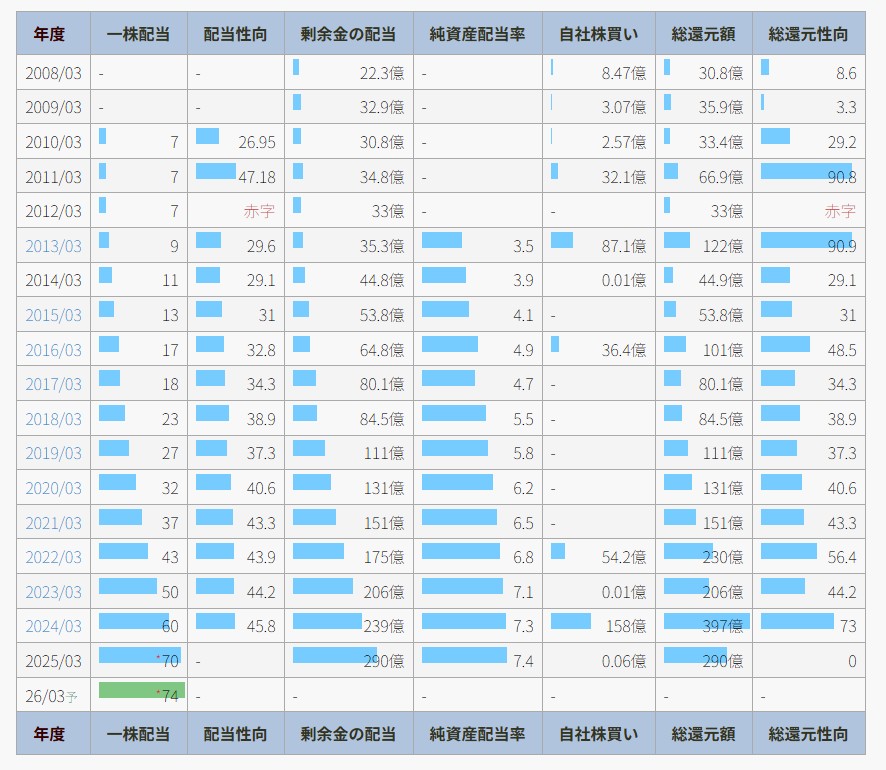Select the 2014/03 year cell
The image size is (886, 770).
click(x=54, y=281)
